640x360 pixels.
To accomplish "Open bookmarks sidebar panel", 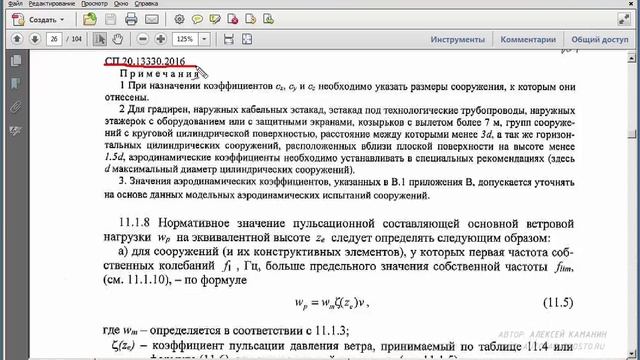I will coord(16,84).
